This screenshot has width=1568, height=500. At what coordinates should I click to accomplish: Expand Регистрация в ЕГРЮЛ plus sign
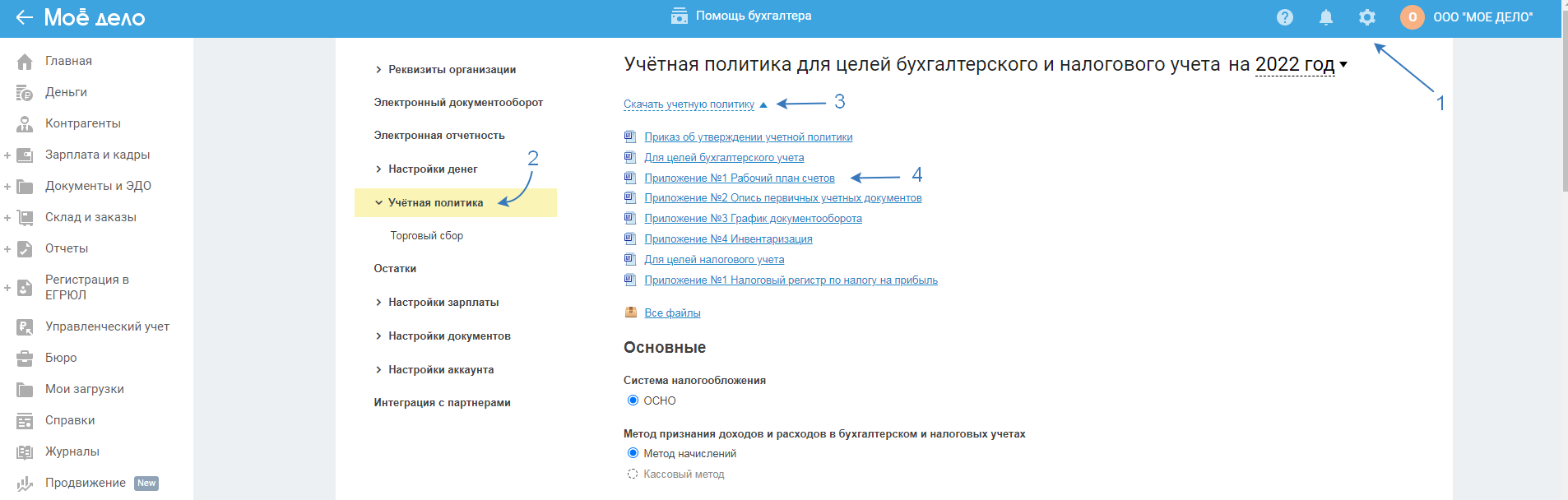(7, 288)
